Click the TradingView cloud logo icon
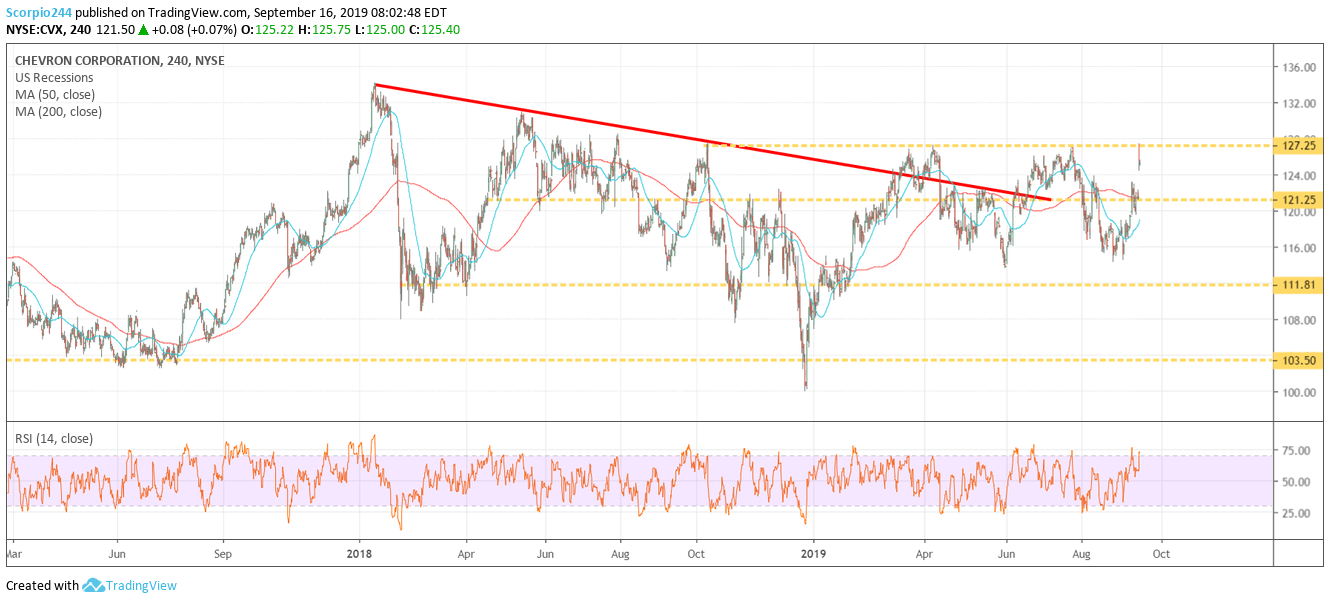1330x603 pixels. 94,585
